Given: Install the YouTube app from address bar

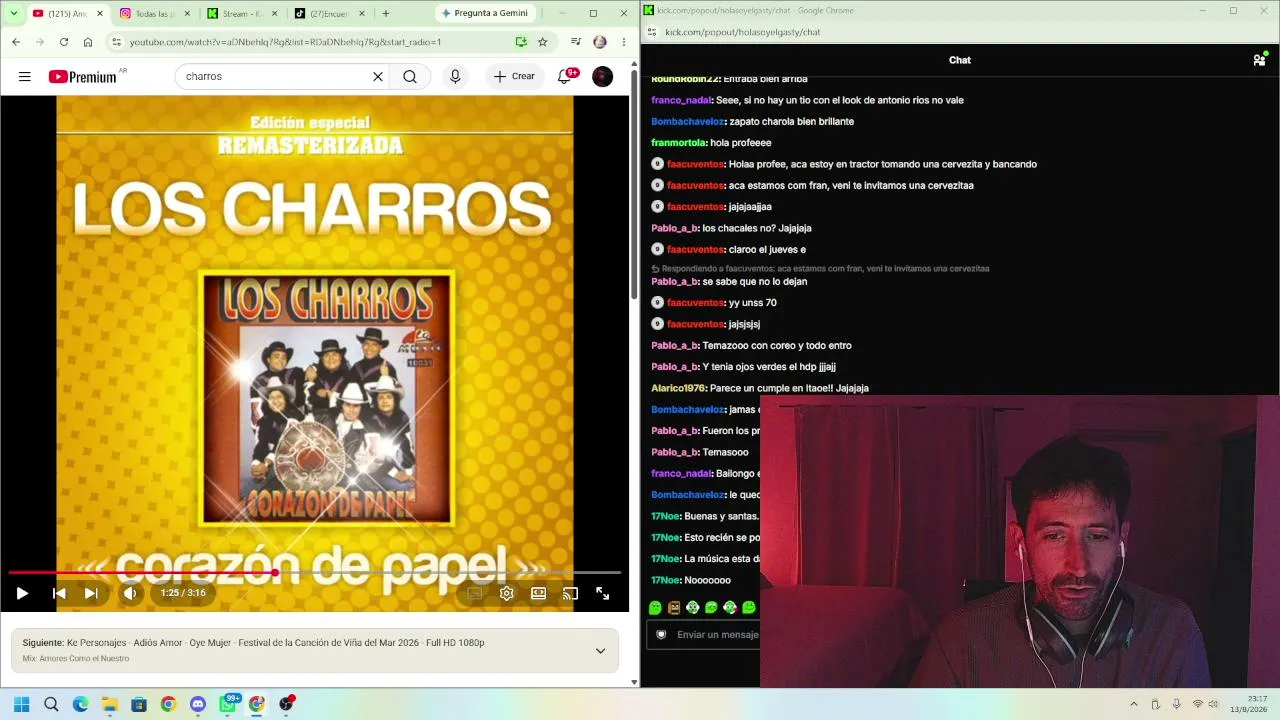Looking at the screenshot, I should pyautogui.click(x=521, y=42).
